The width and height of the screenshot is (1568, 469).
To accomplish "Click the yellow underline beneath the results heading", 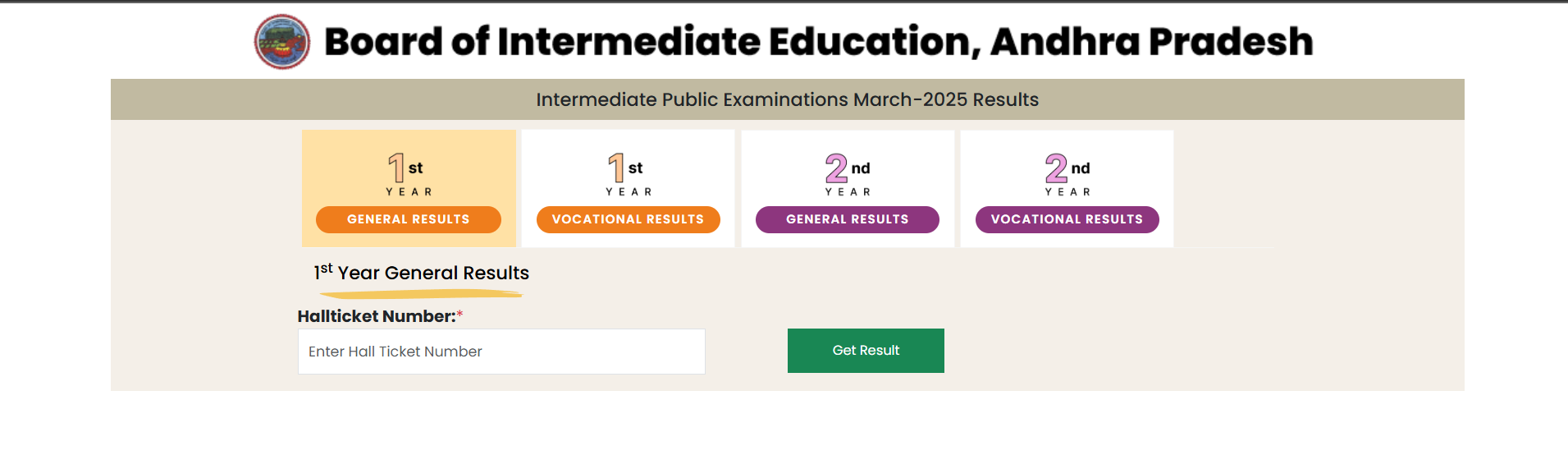I will click(x=421, y=293).
